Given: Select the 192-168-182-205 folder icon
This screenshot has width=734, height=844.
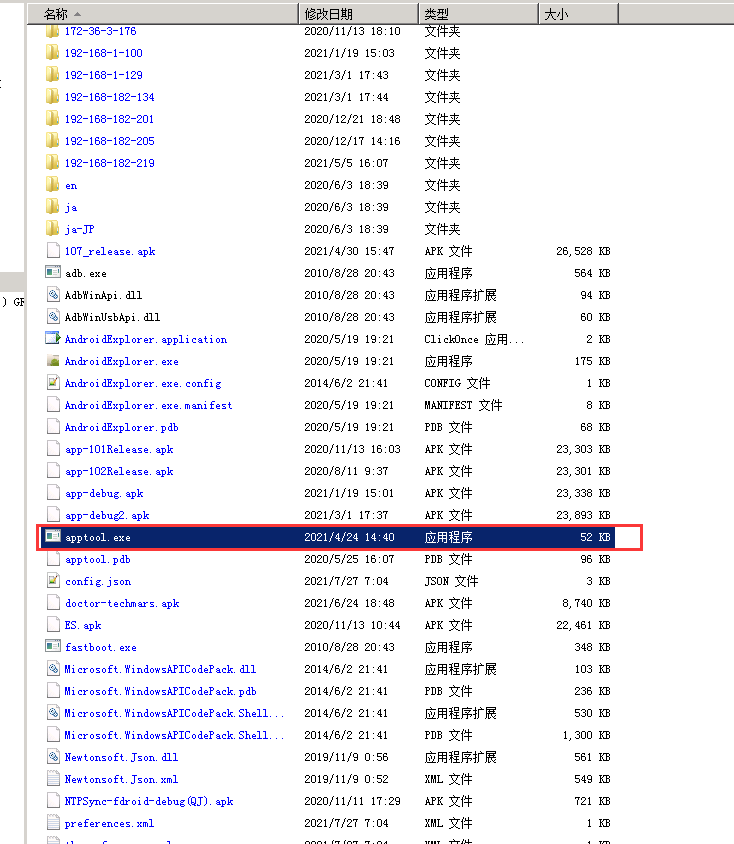Looking at the screenshot, I should [53, 141].
